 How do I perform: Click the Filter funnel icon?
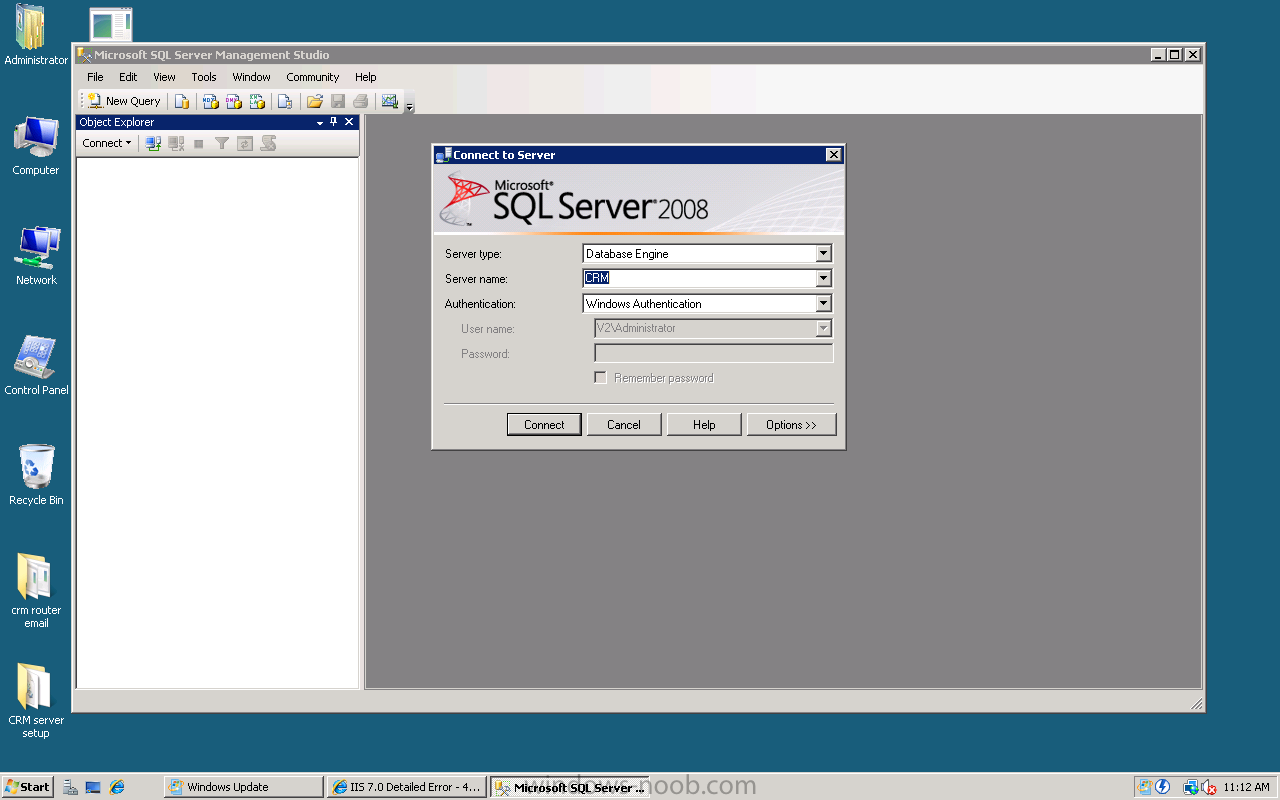(222, 144)
